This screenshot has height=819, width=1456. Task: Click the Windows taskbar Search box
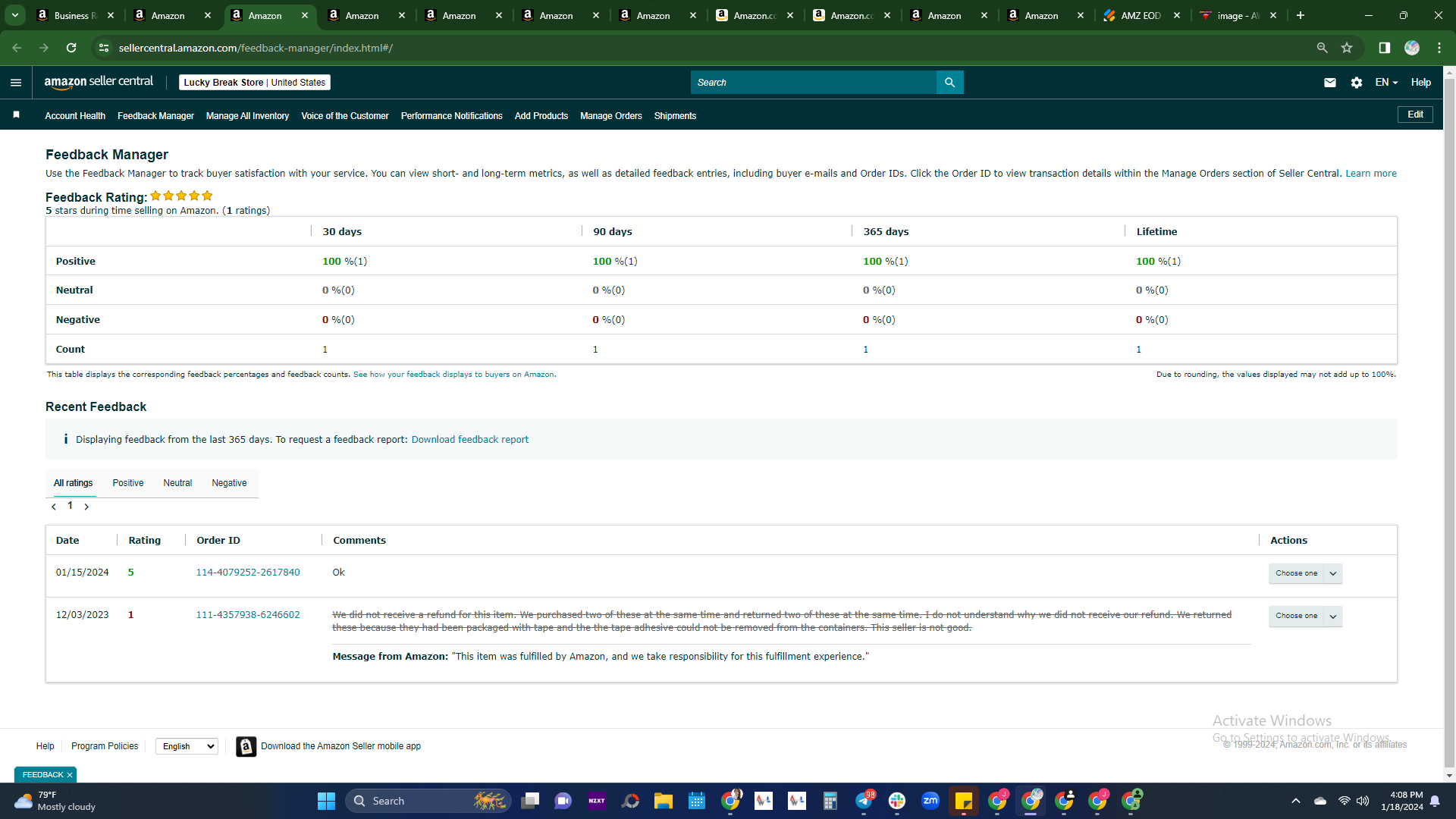click(428, 802)
